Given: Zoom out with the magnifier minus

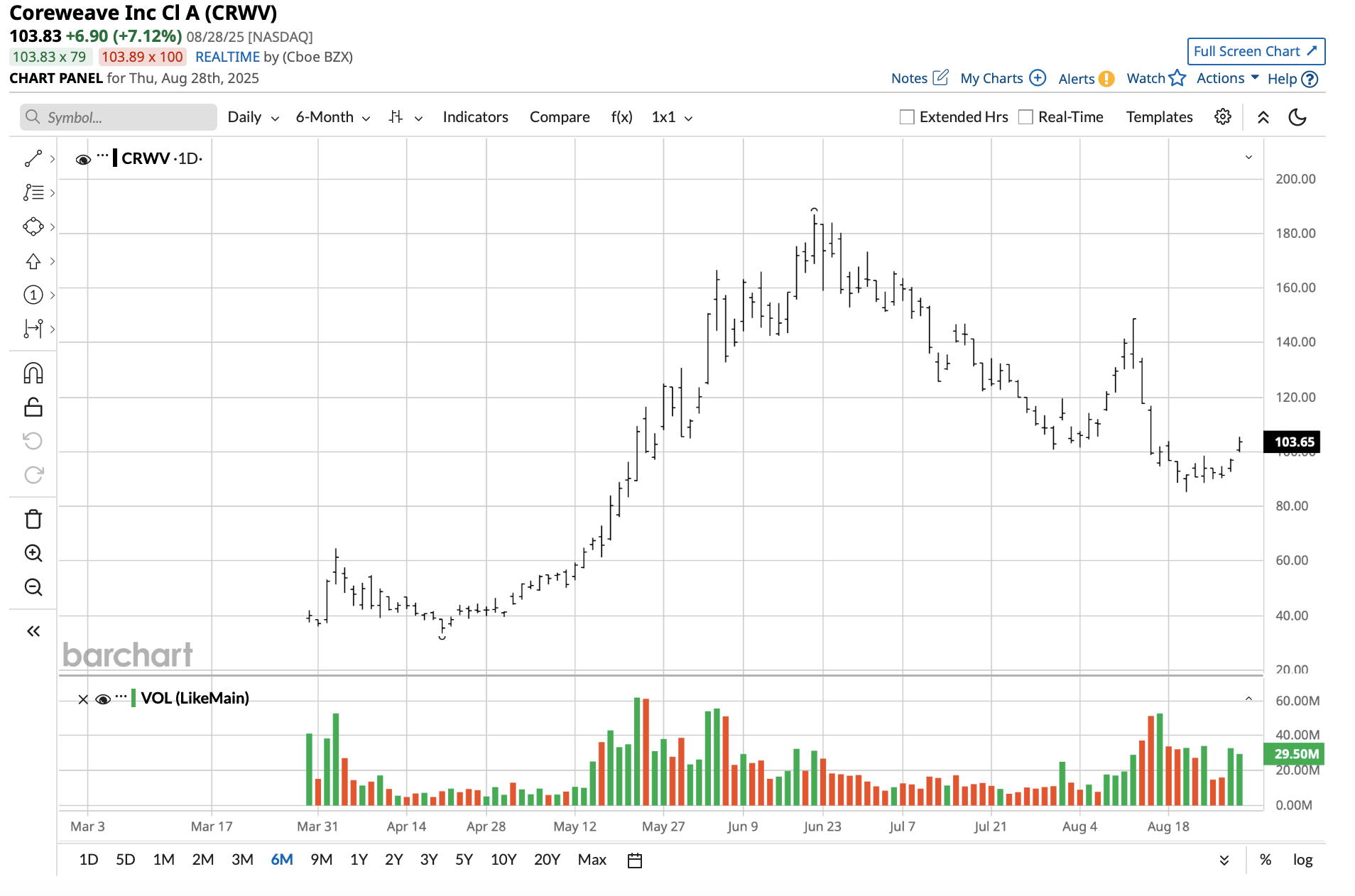Looking at the screenshot, I should [x=33, y=587].
